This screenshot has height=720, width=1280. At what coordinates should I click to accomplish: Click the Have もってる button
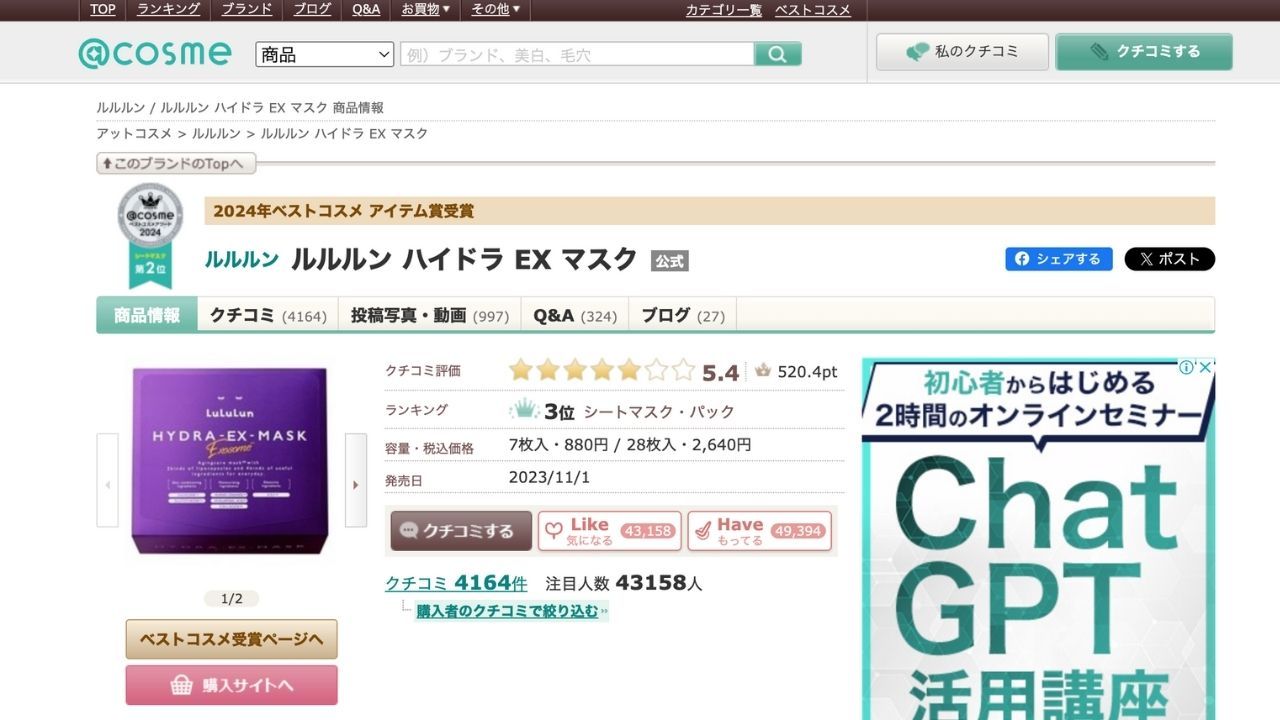click(759, 531)
